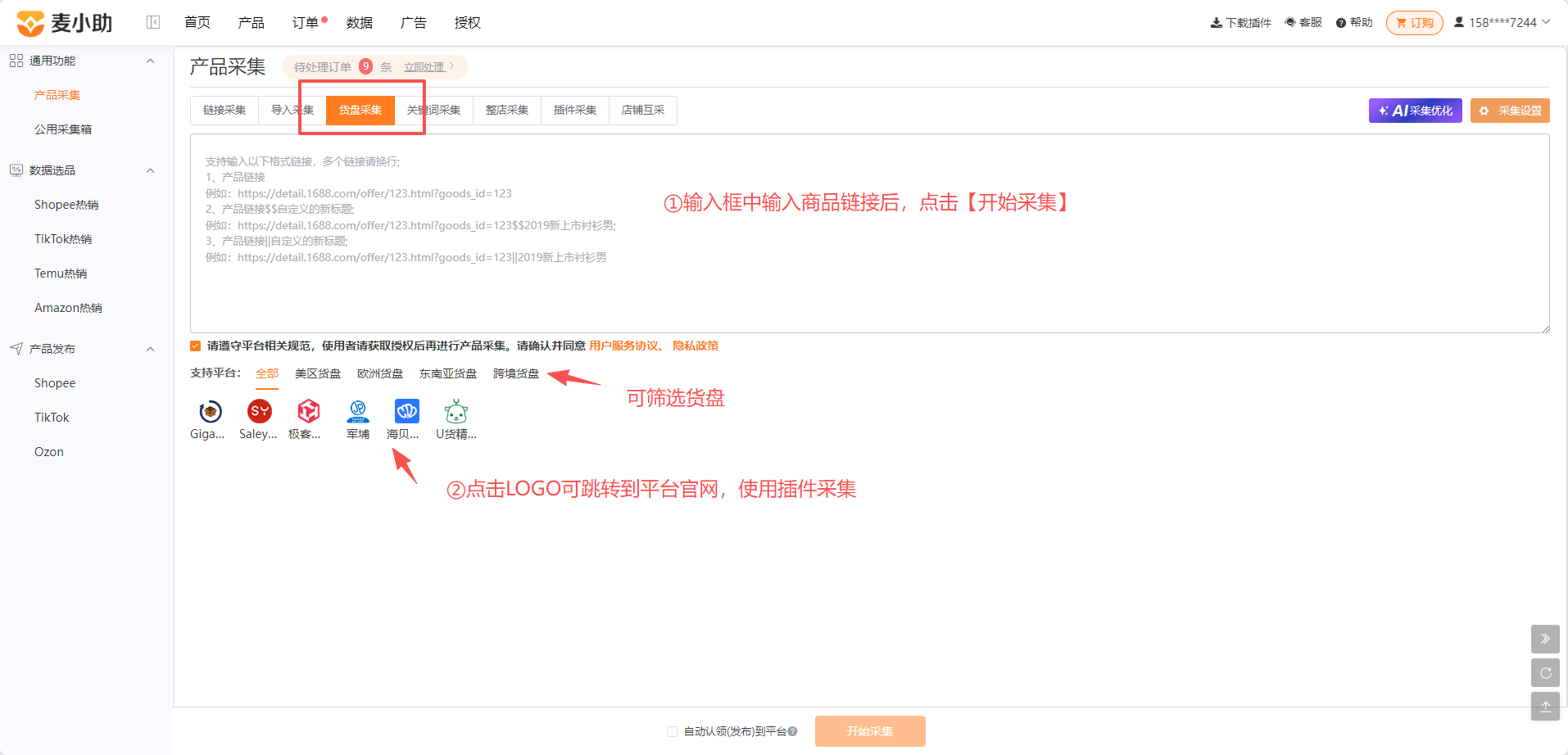Image resolution: width=1568 pixels, height=755 pixels.
Task: Switch to 导入采集 tab
Action: pyautogui.click(x=292, y=111)
